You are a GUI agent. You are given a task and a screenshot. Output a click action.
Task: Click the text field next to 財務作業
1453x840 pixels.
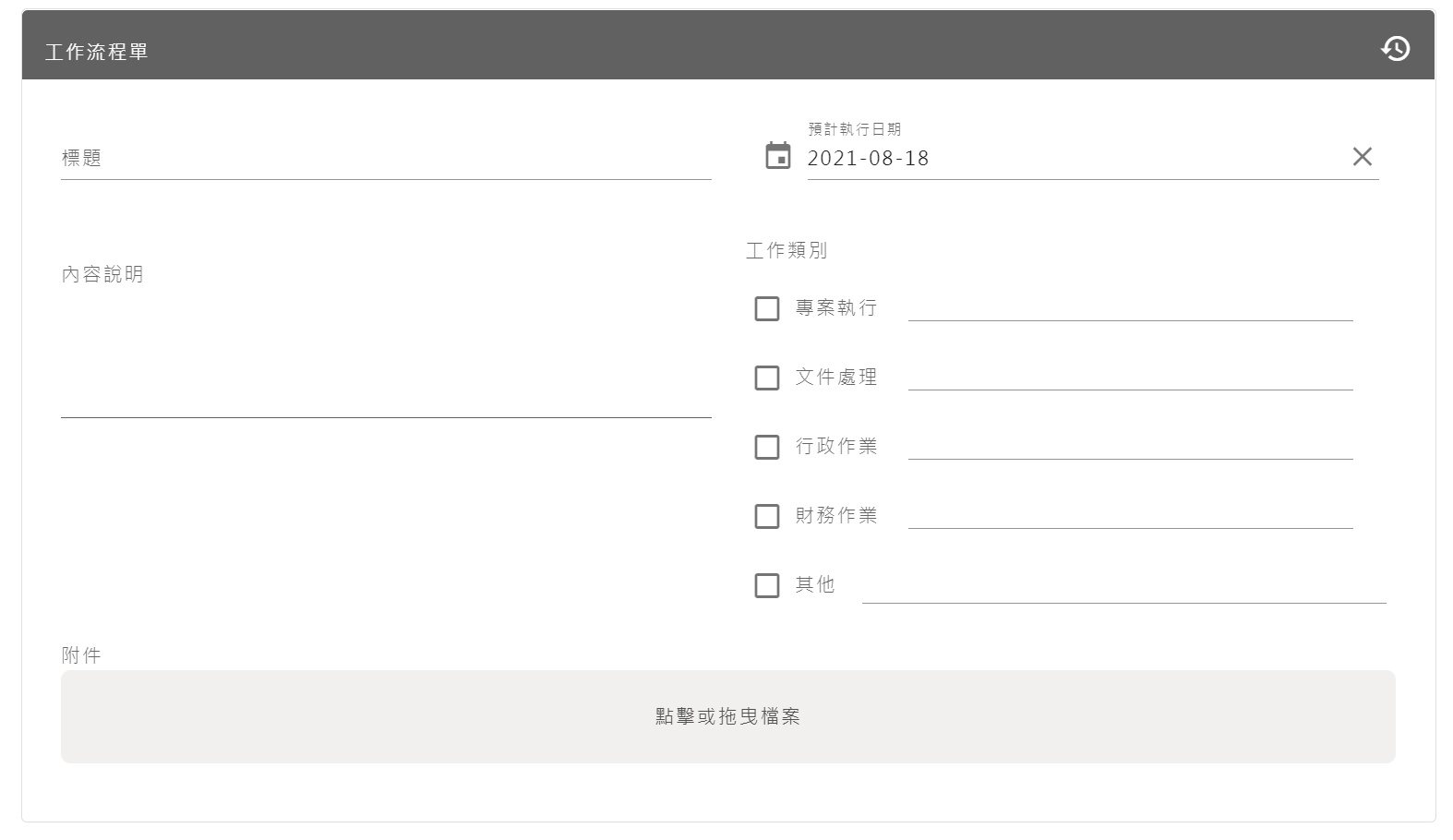pyautogui.click(x=1130, y=514)
